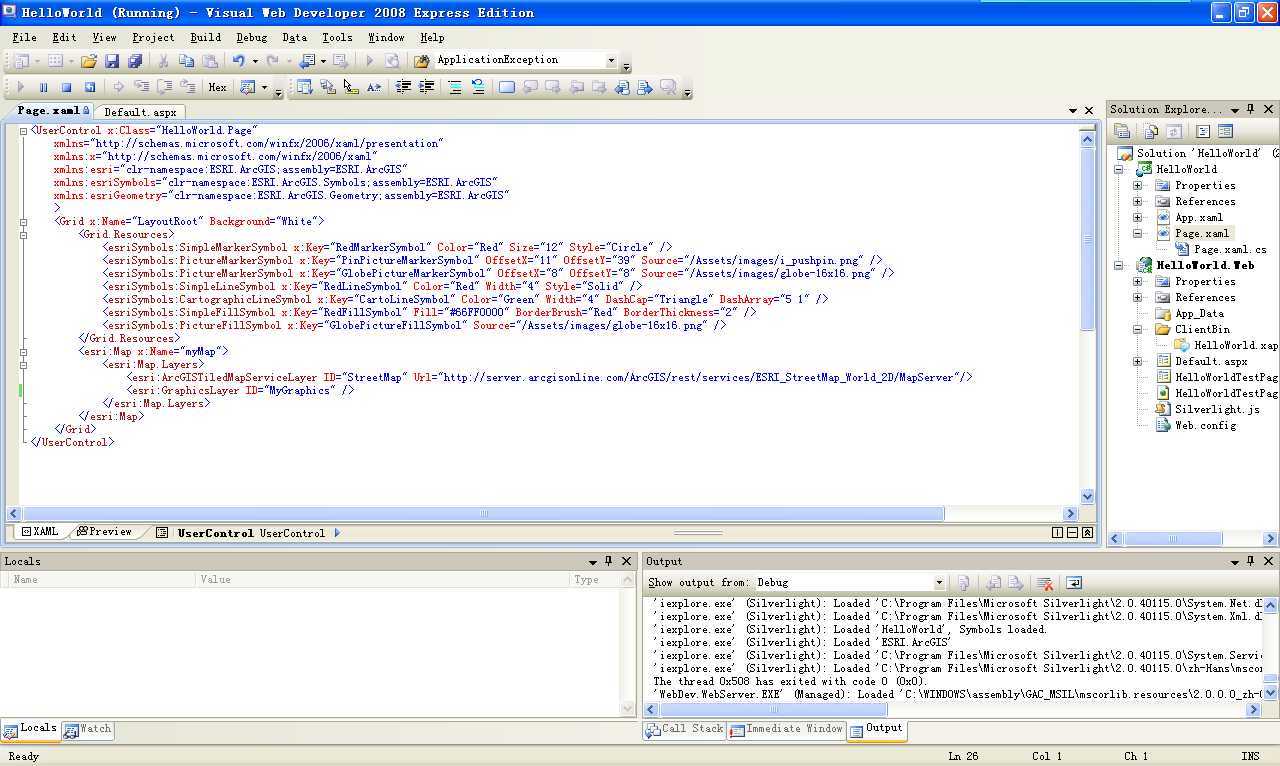Image resolution: width=1280 pixels, height=766 pixels.
Task: Switch to the Default.aspx editor tab
Action: coord(140,112)
